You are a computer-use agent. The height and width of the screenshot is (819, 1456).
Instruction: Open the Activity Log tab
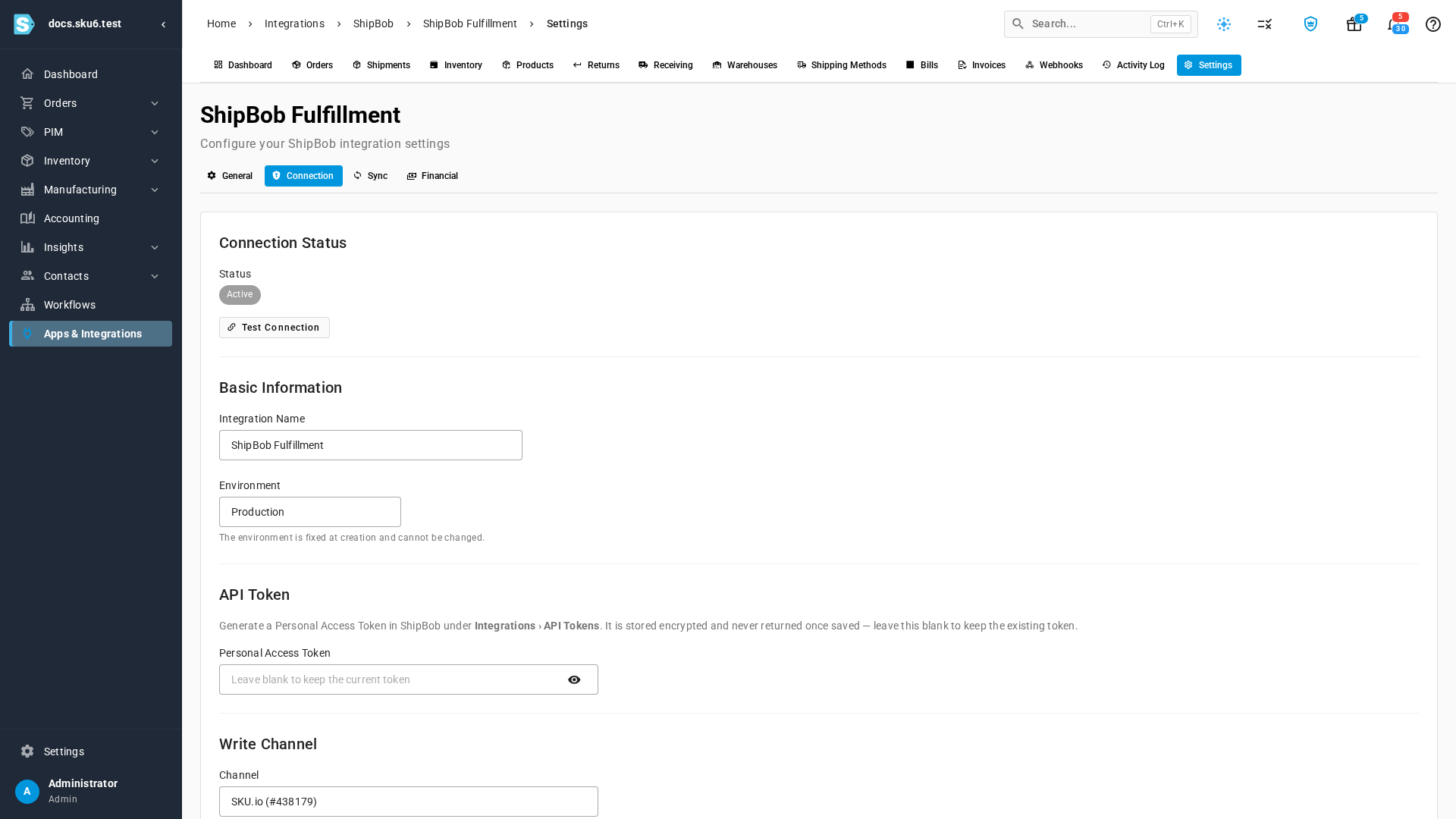tap(1134, 65)
